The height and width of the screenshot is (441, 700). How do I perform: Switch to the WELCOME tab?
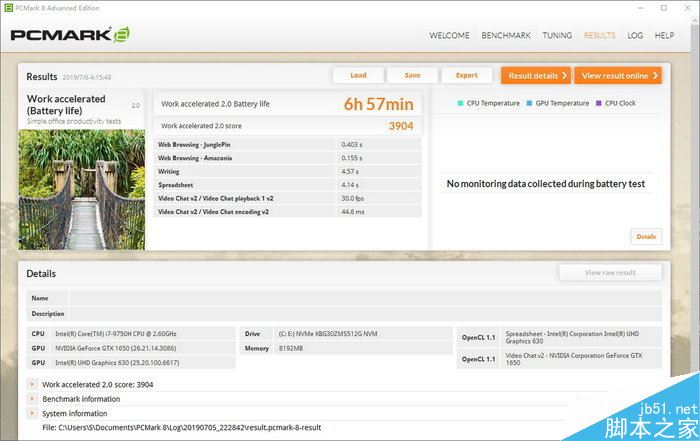449,35
